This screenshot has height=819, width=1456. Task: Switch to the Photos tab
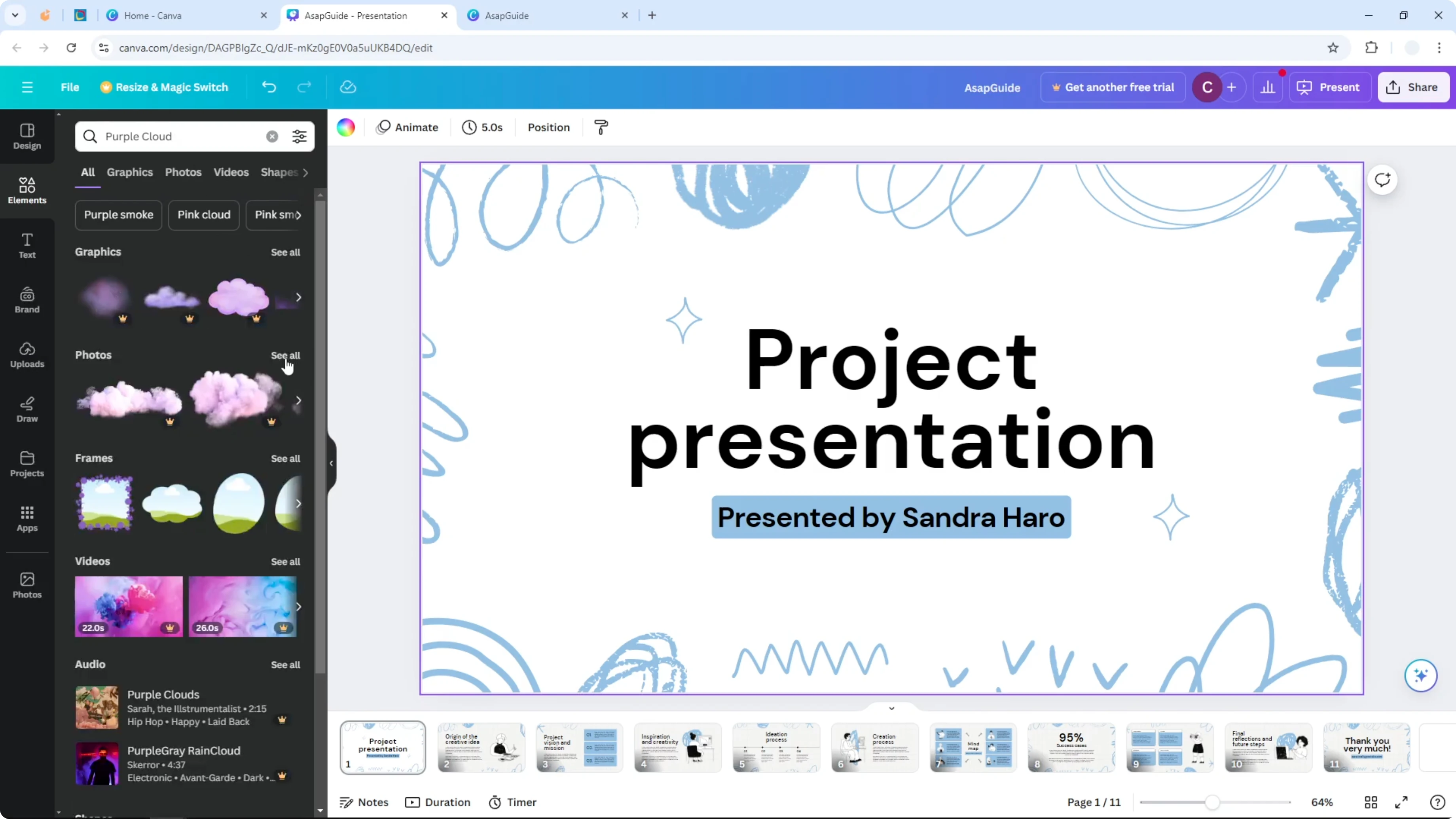183,172
